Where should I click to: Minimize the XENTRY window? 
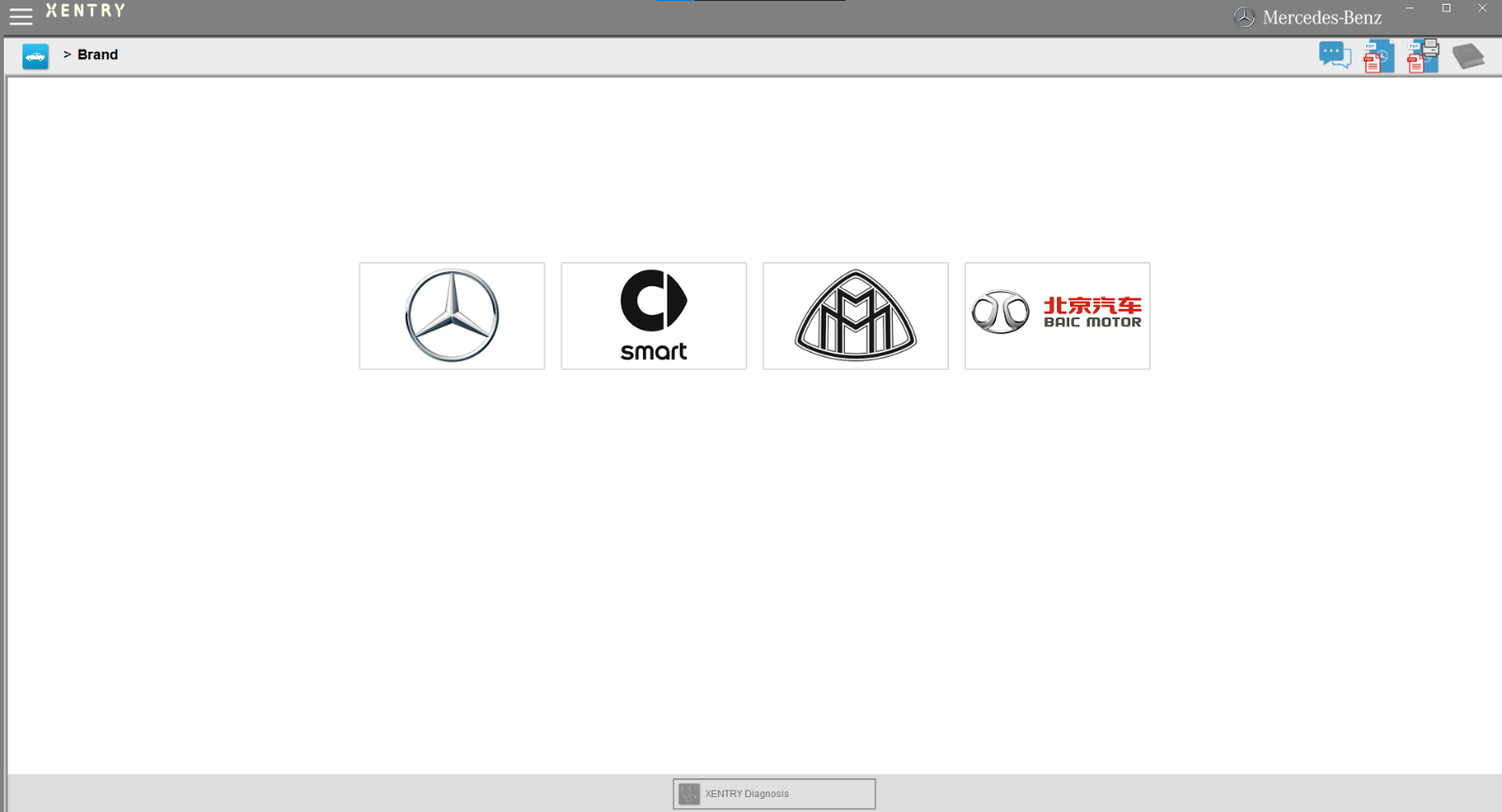1410,8
